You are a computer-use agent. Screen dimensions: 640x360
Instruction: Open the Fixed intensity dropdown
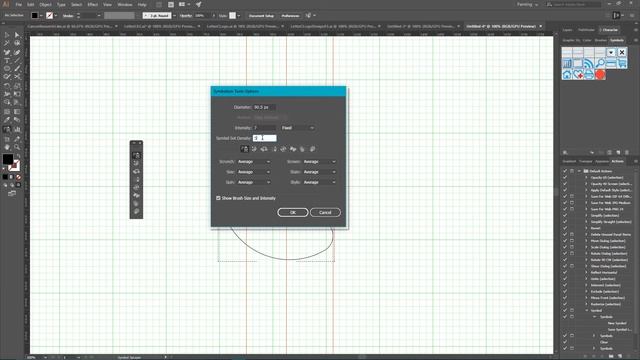tap(298, 128)
